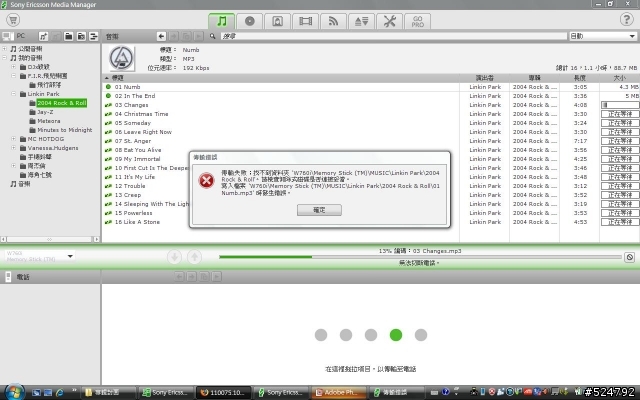Click the magnifier search icon
640x400 pixels.
click(x=213, y=36)
